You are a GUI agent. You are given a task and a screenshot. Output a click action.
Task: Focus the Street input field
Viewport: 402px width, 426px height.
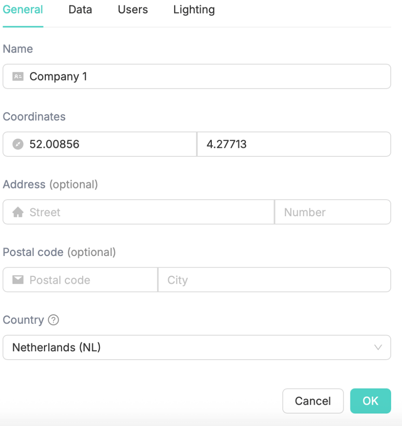138,212
